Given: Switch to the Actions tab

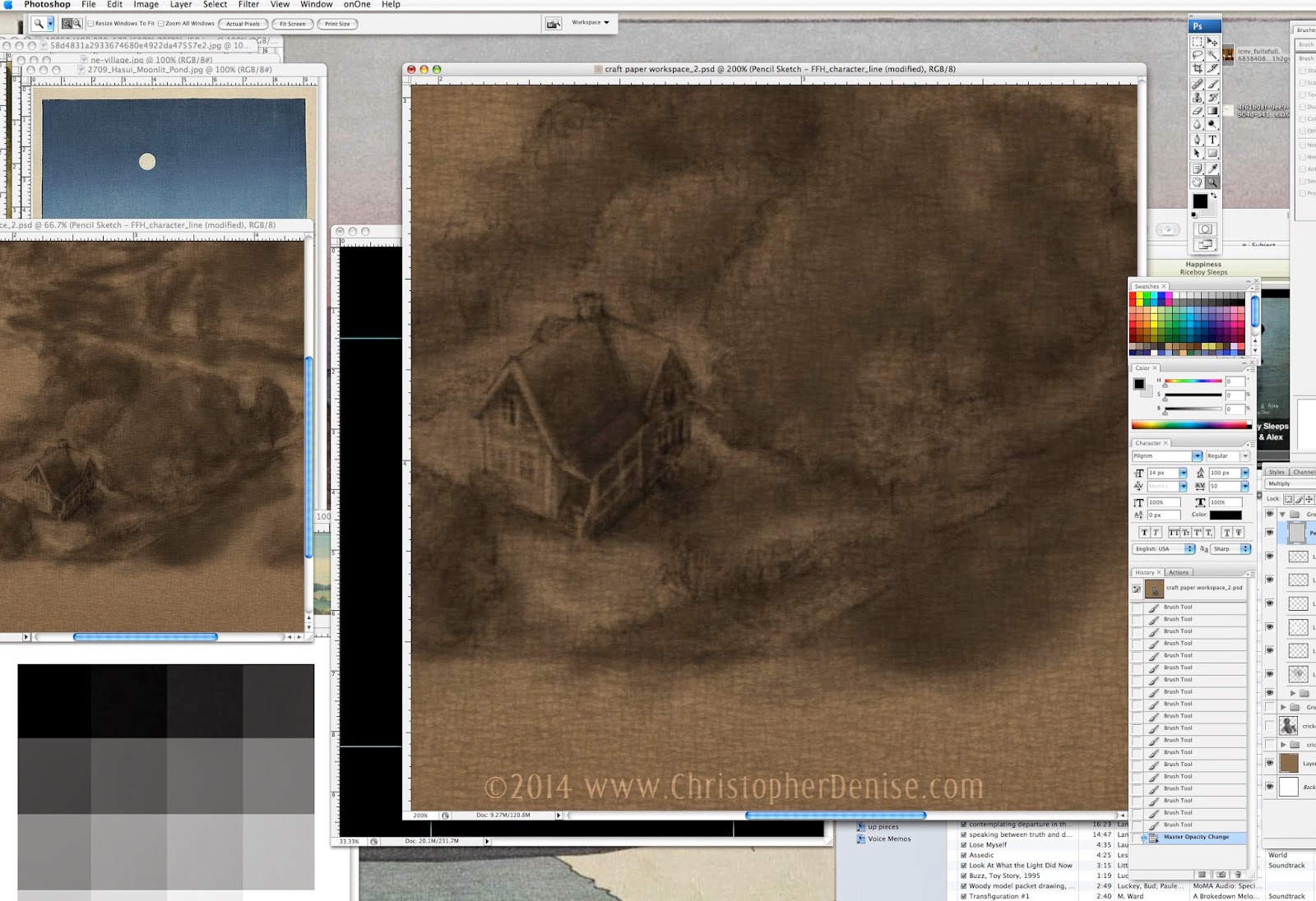Looking at the screenshot, I should (1179, 572).
